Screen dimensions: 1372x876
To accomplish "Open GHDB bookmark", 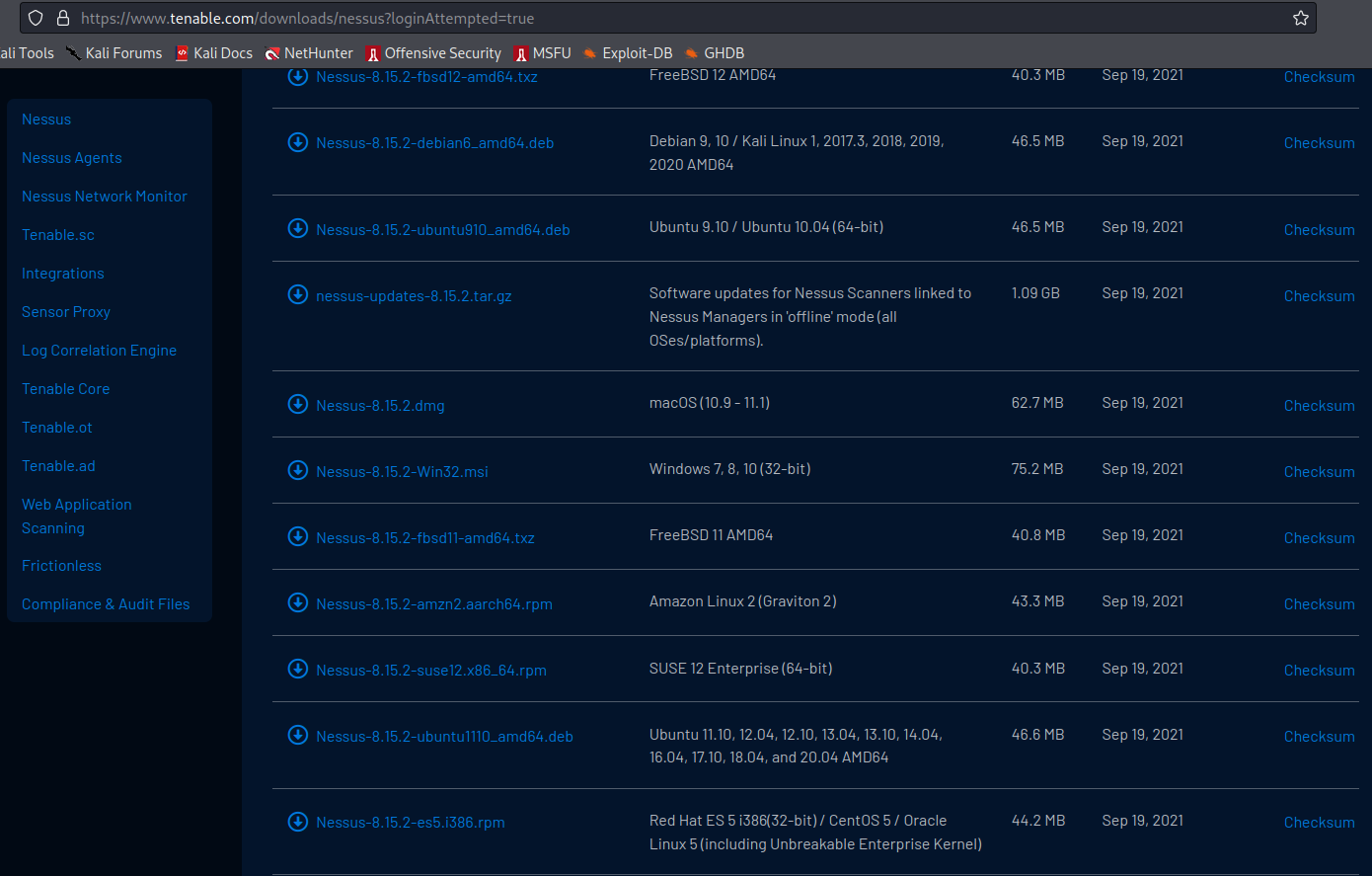I will (x=715, y=53).
